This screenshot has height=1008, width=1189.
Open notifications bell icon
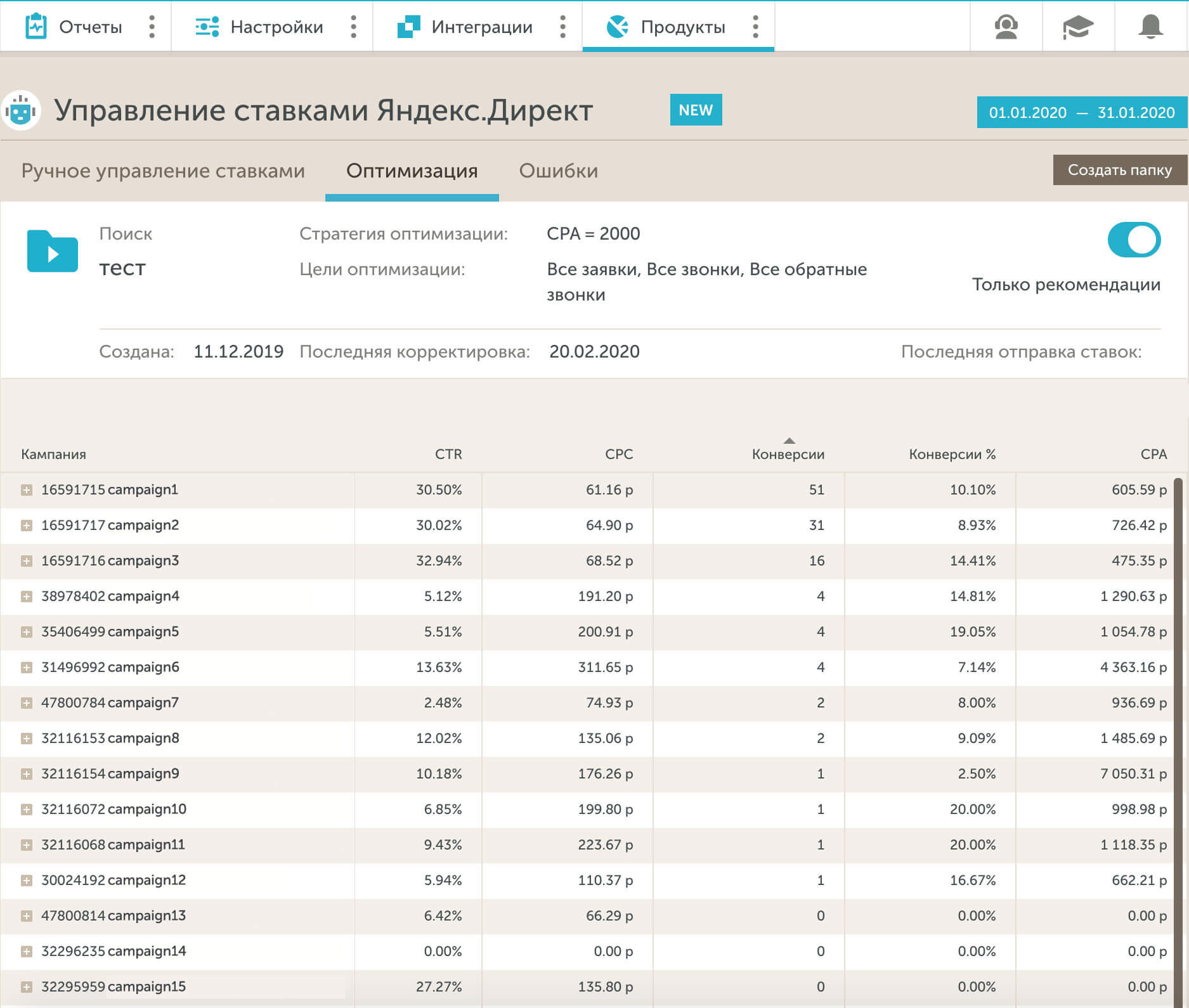tap(1150, 27)
